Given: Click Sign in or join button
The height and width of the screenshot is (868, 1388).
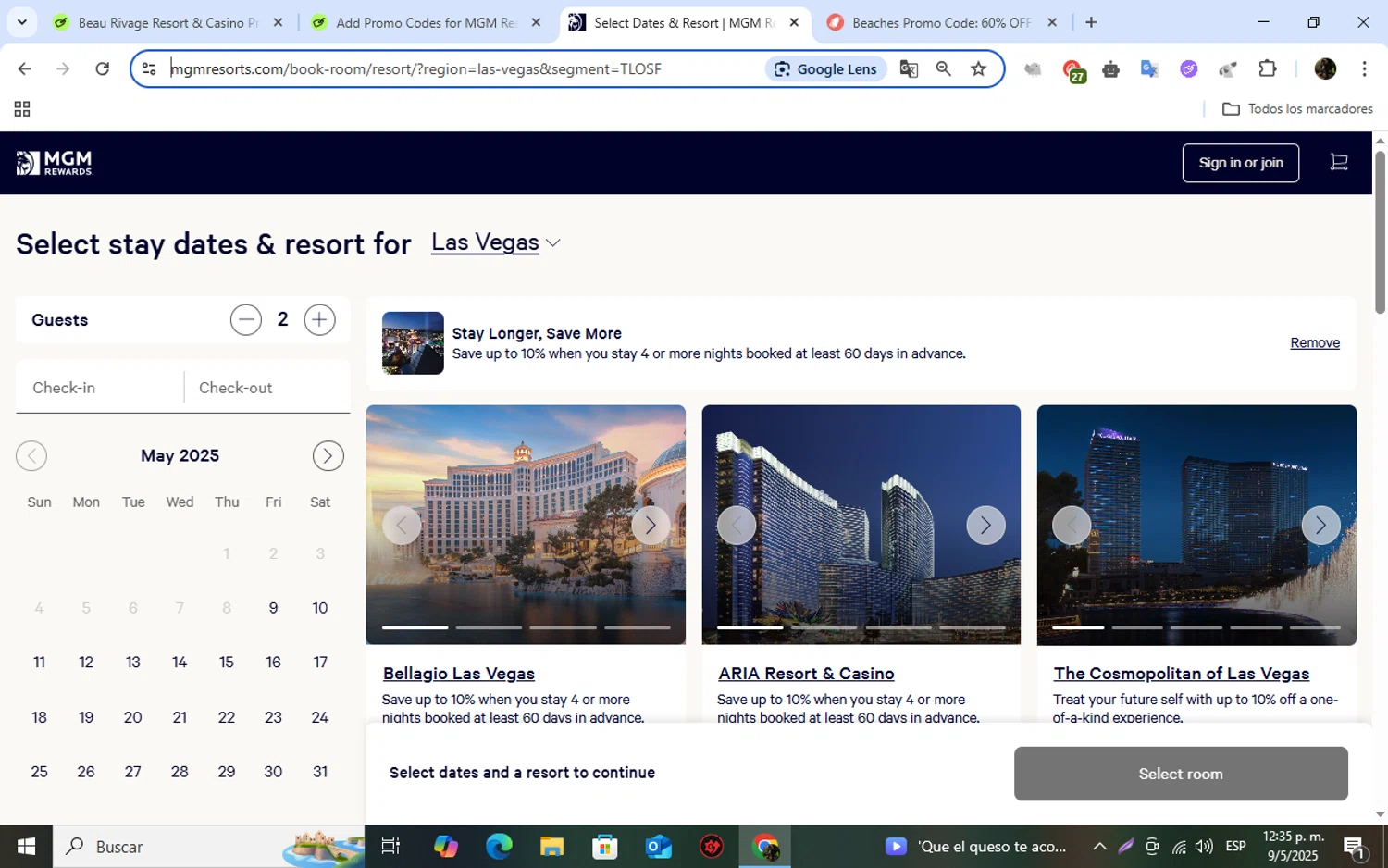Looking at the screenshot, I should (x=1241, y=163).
